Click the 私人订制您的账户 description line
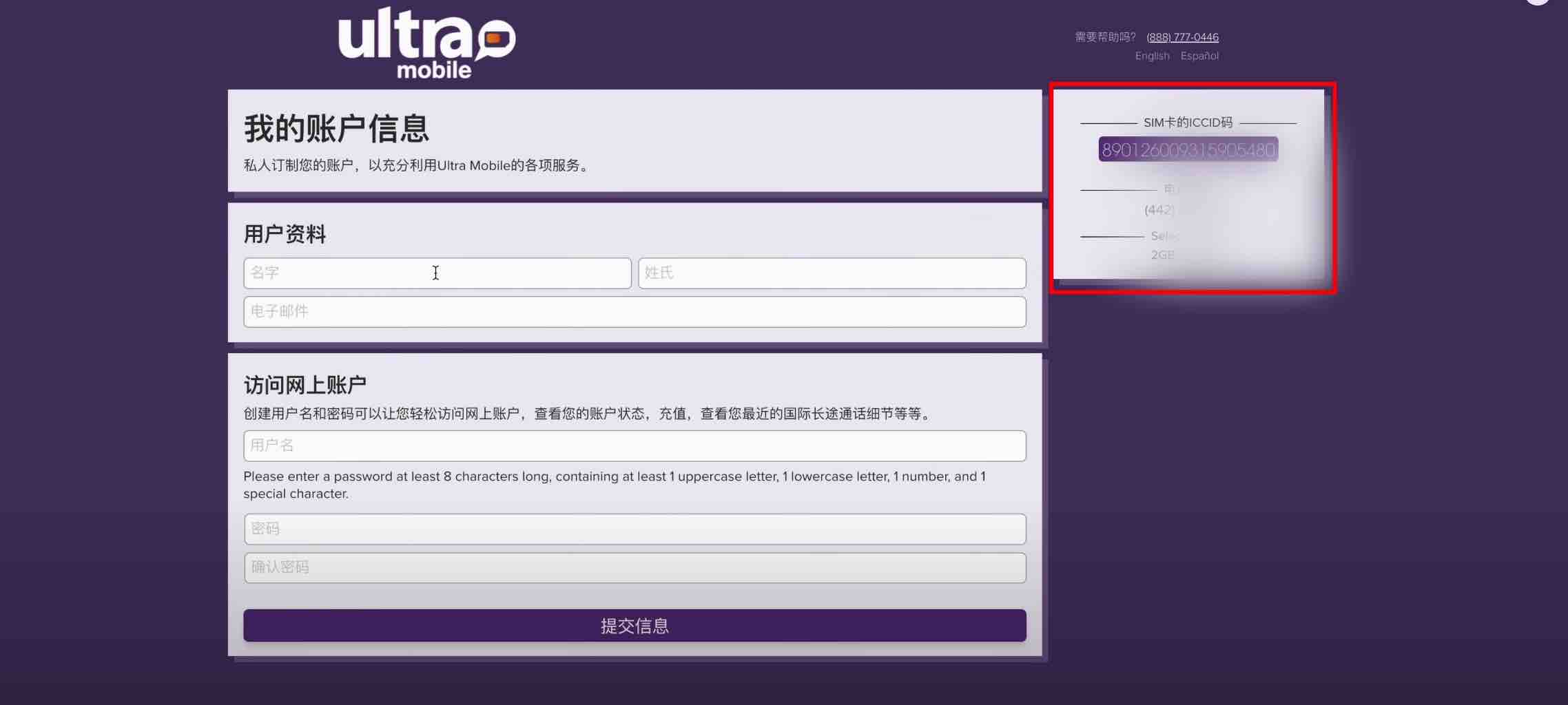The width and height of the screenshot is (1568, 705). 416,165
